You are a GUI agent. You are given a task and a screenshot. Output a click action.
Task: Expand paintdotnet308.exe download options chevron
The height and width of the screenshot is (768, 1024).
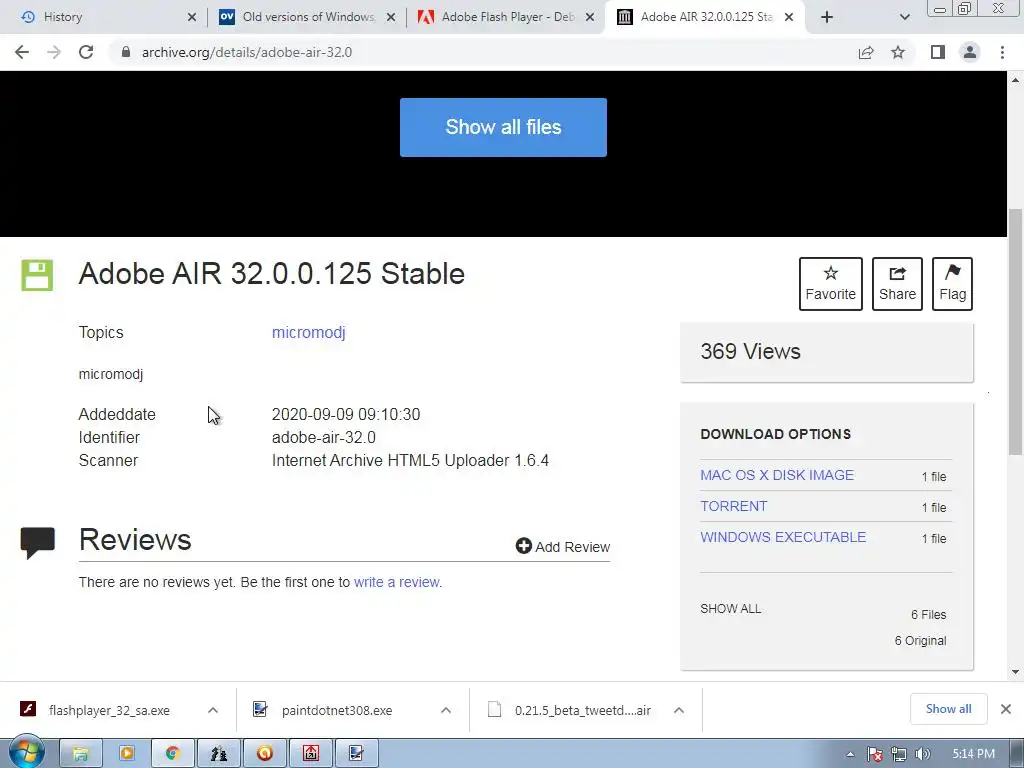[445, 710]
